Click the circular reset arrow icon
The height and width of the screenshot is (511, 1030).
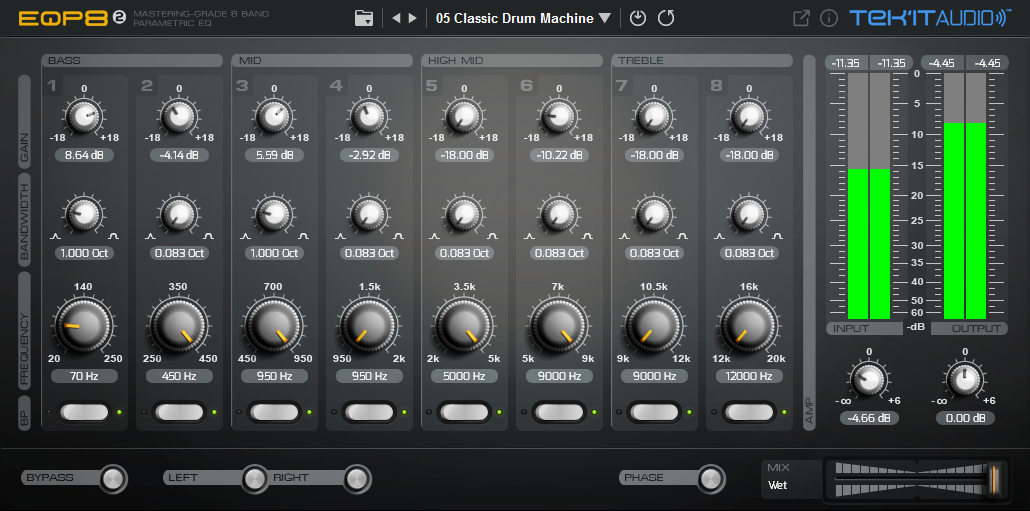pyautogui.click(x=666, y=18)
